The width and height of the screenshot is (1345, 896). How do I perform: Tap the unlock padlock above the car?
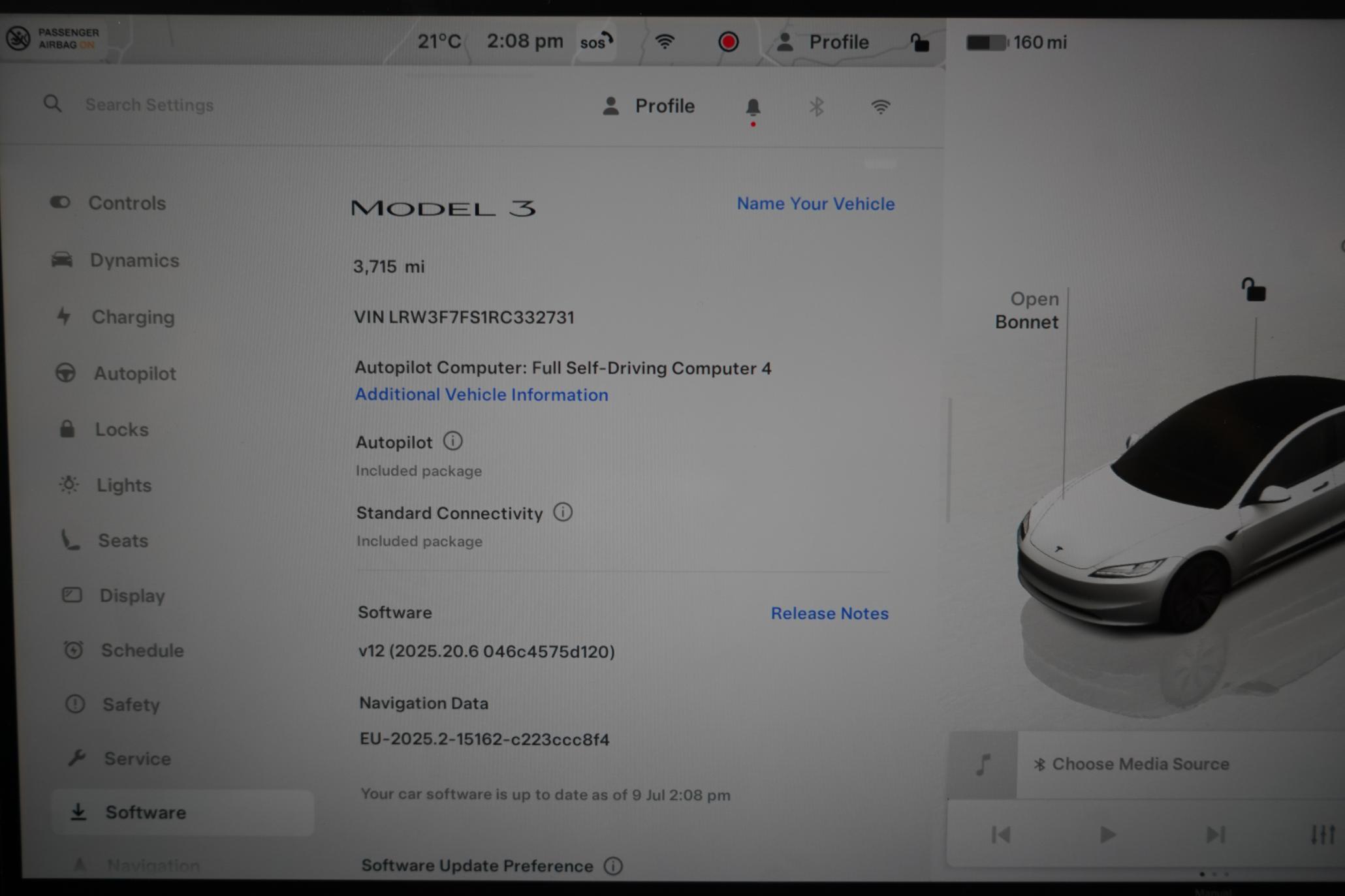tap(1254, 290)
